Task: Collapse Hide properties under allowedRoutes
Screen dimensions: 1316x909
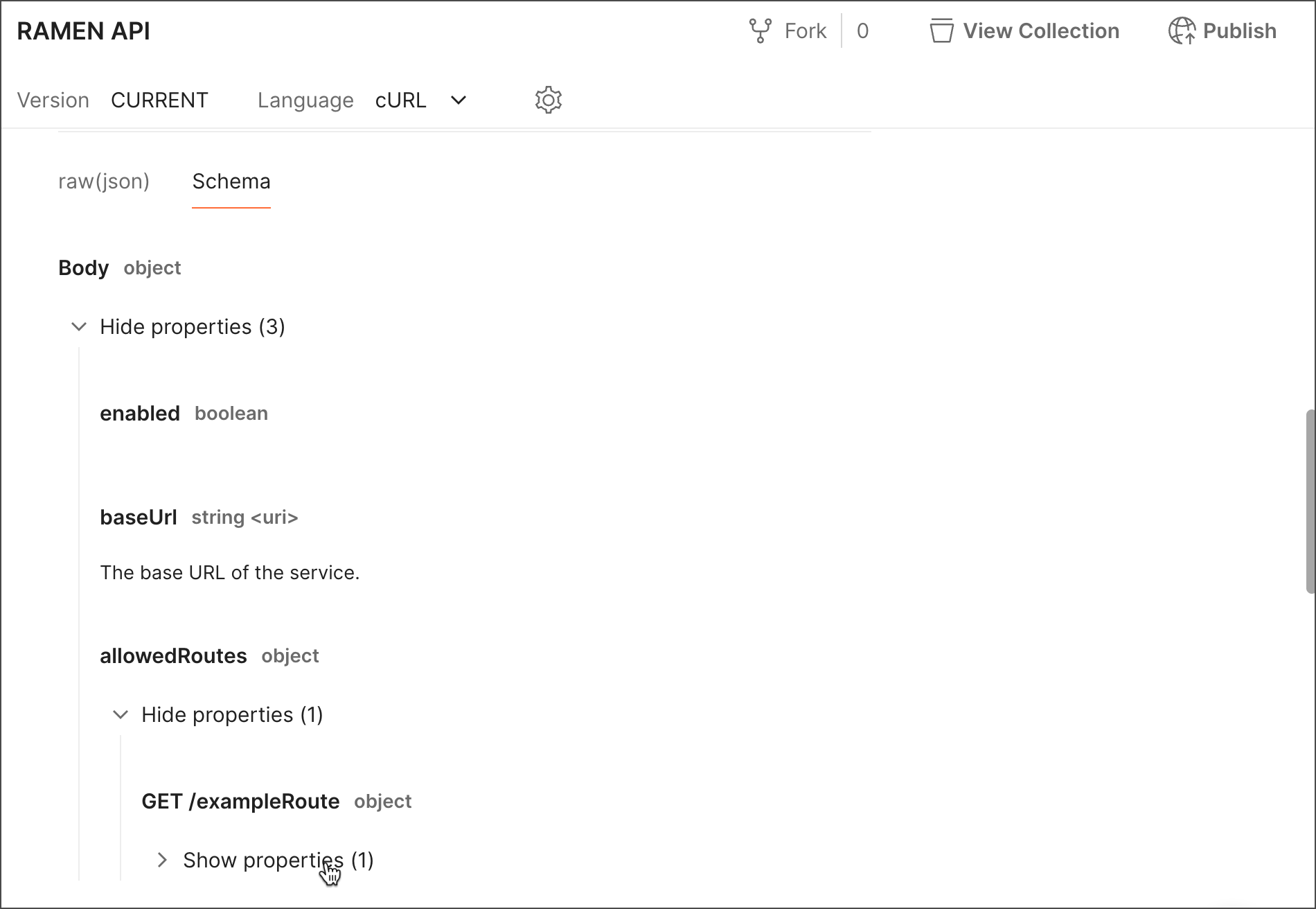Action: (232, 714)
